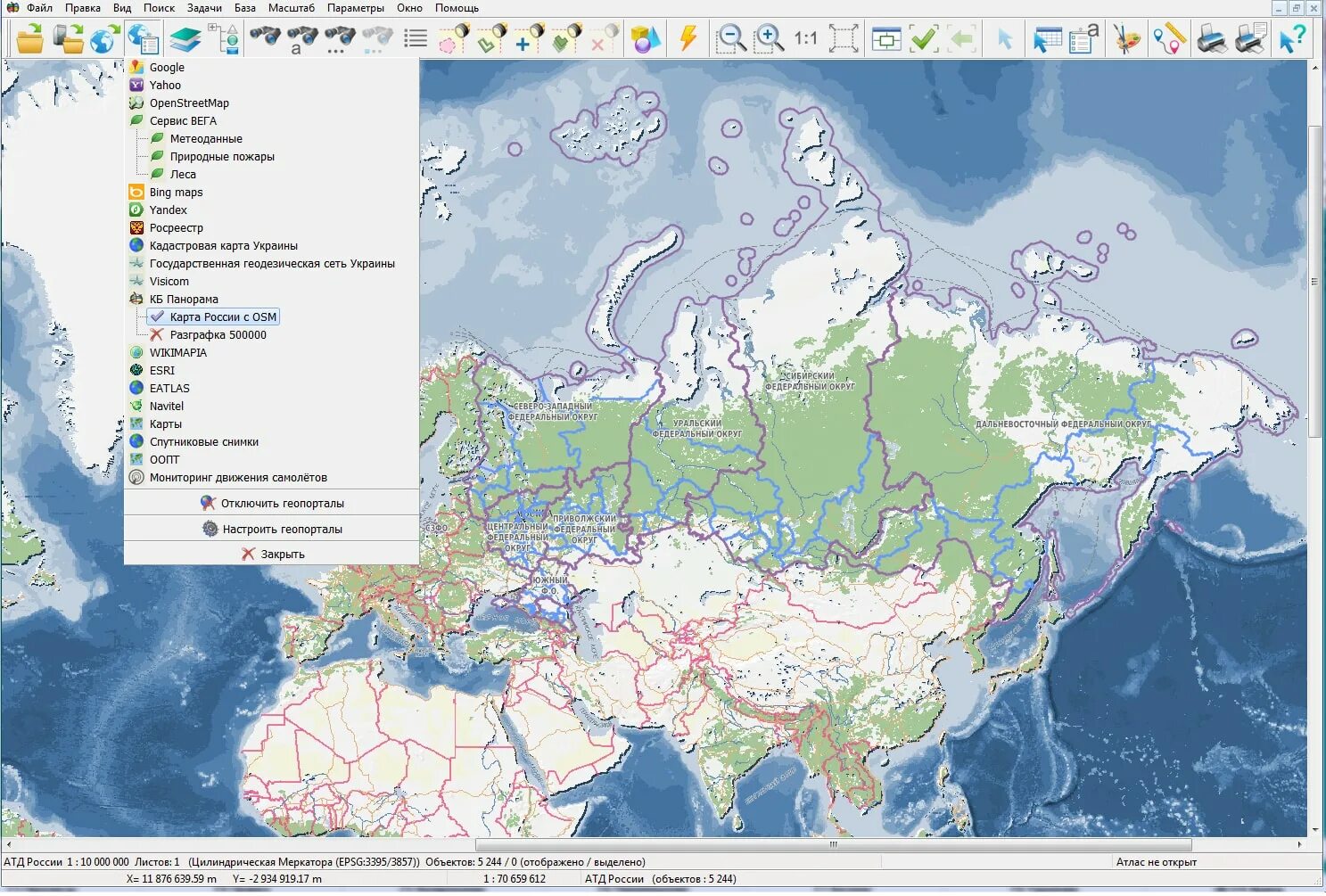
Task: Click the green checkmark icon
Action: pyautogui.click(x=923, y=38)
